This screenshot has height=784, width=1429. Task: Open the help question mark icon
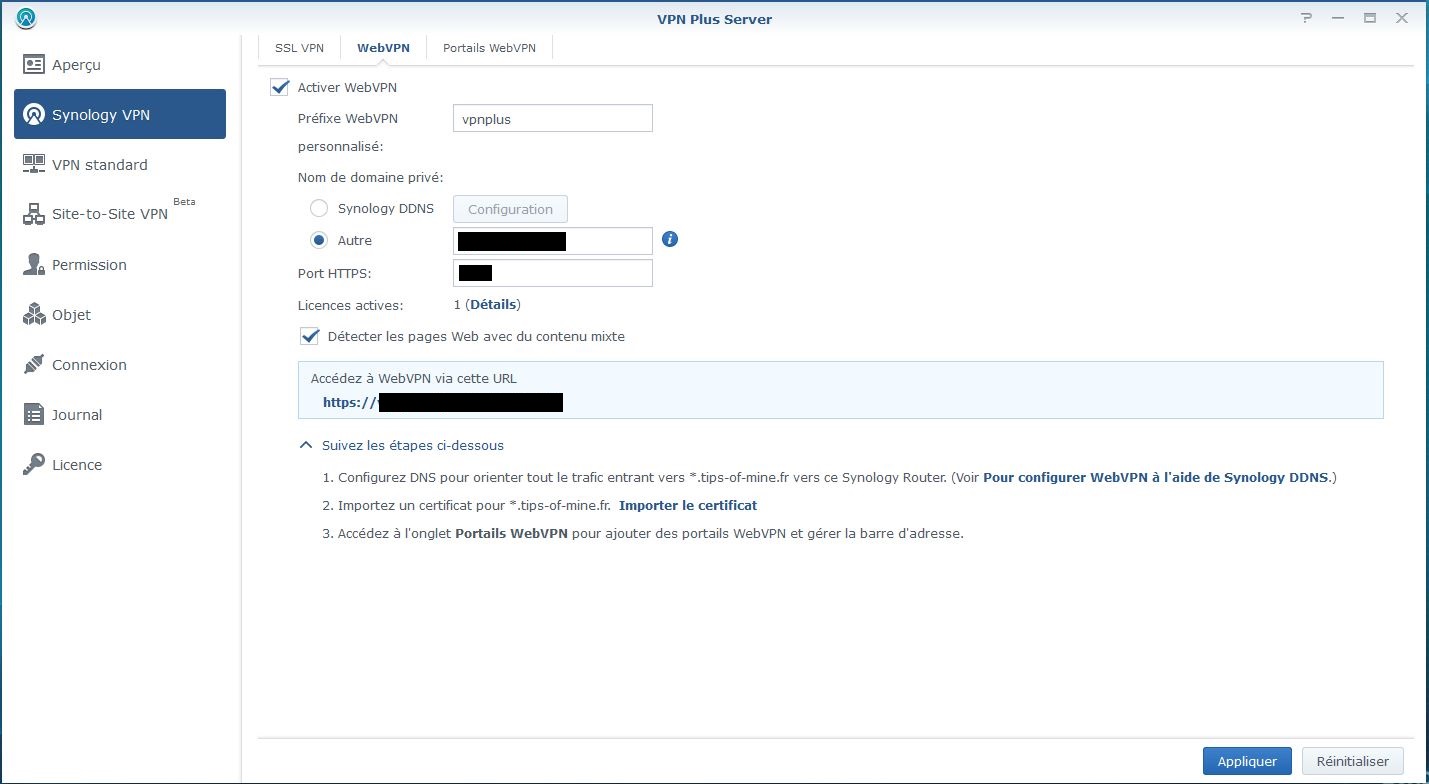pyautogui.click(x=1306, y=18)
